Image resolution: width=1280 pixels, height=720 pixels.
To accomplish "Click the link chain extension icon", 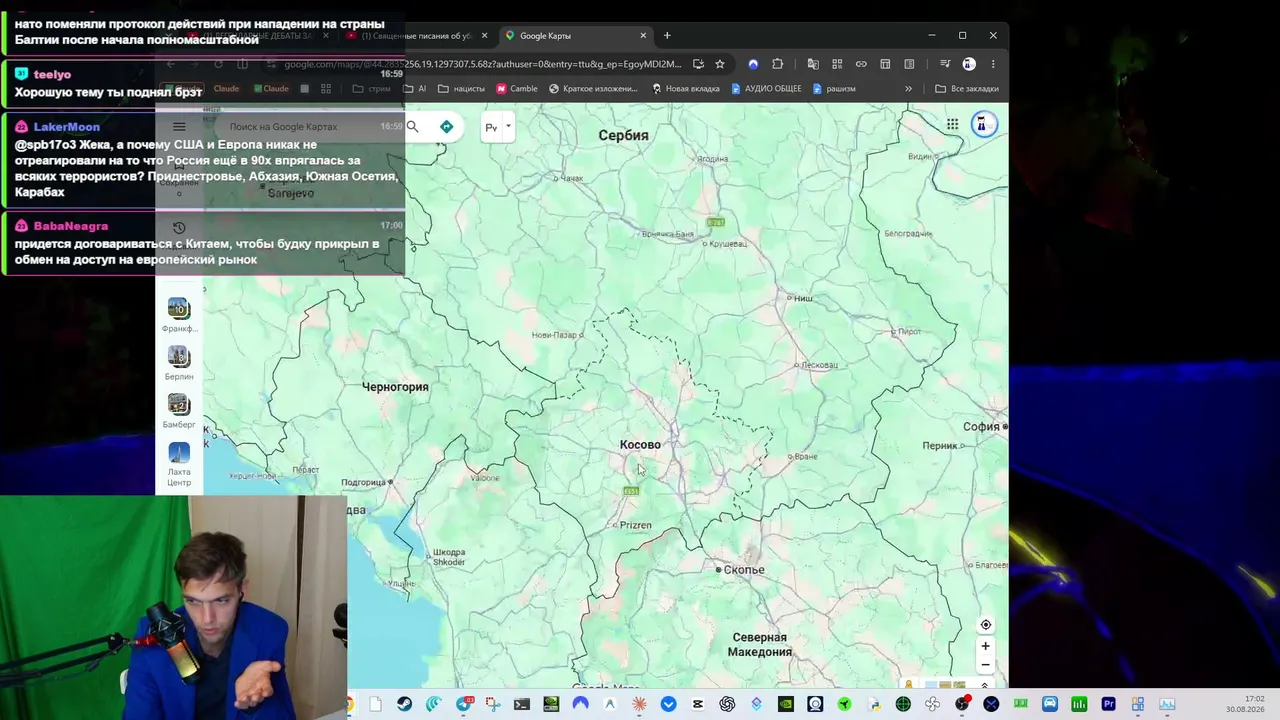I will (861, 64).
